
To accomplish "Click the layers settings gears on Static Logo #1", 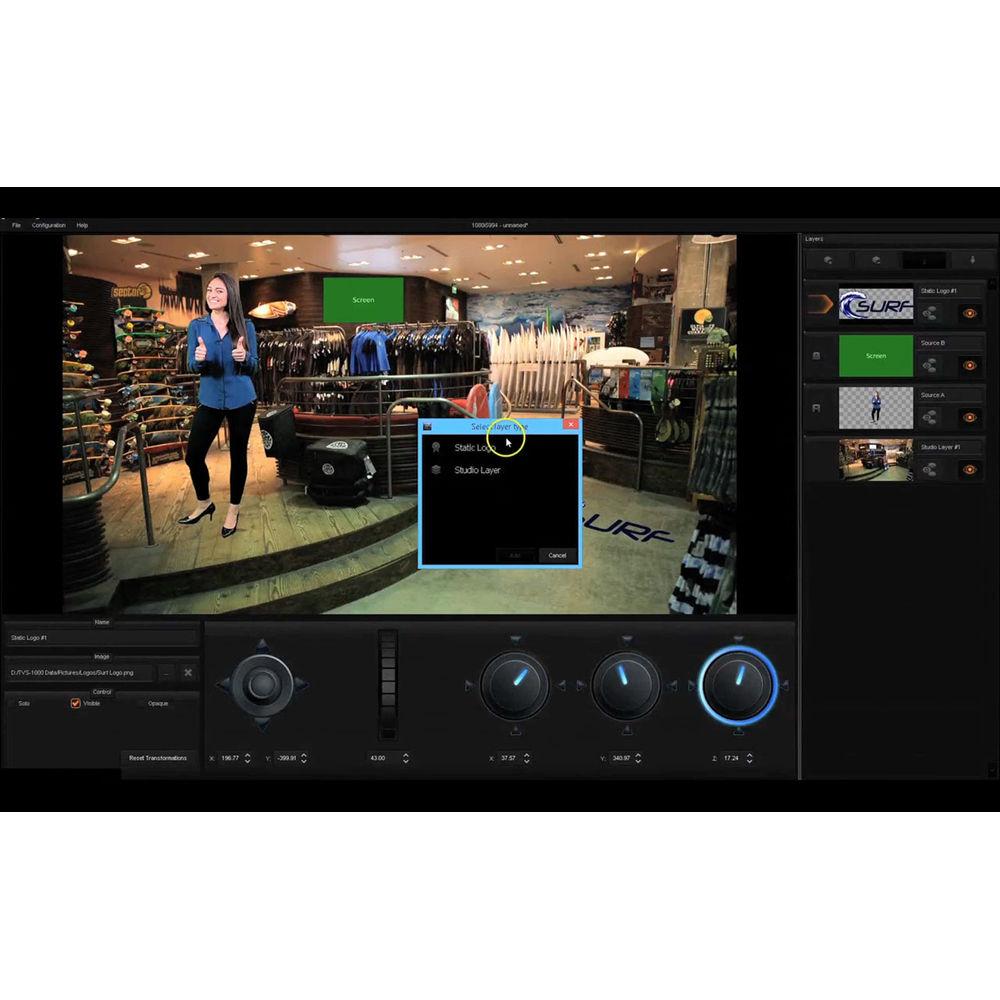I will click(929, 312).
